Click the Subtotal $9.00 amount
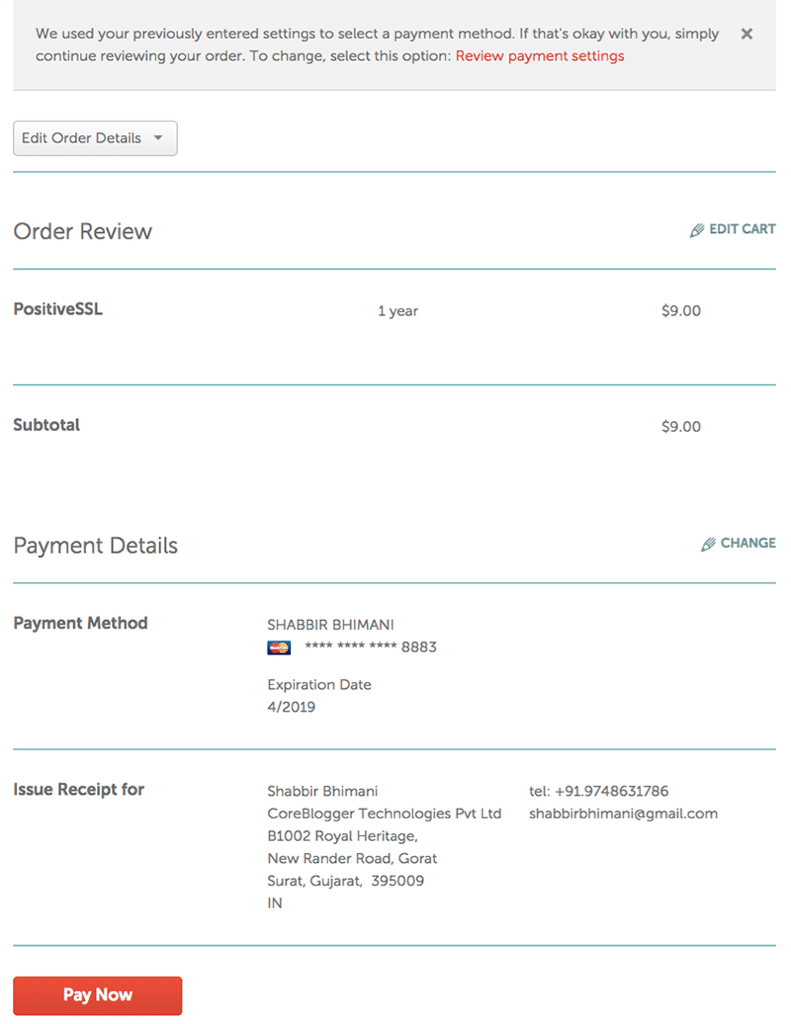791x1024 pixels. pyautogui.click(x=681, y=426)
